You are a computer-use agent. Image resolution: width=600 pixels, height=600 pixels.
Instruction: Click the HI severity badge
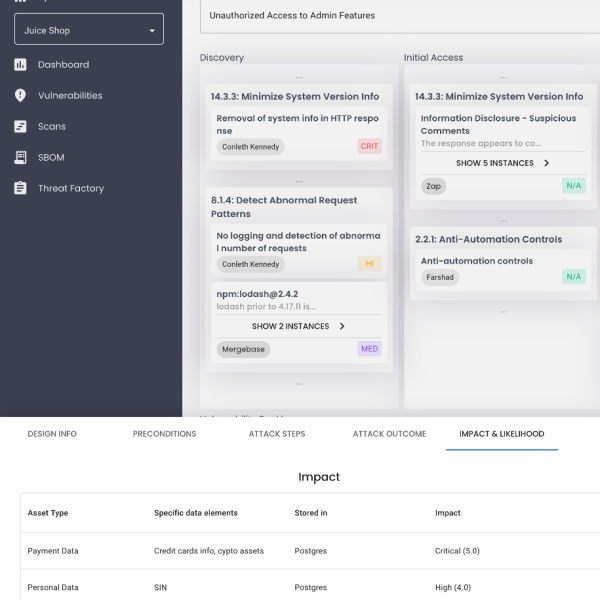click(370, 265)
